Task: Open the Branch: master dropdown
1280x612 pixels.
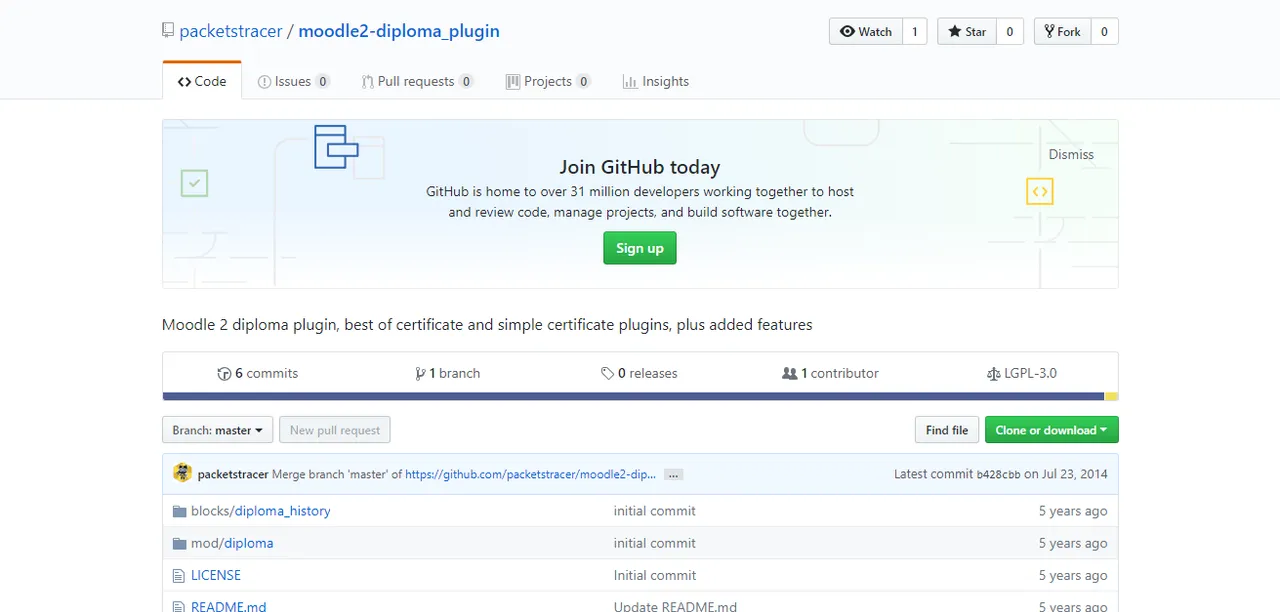Action: (218, 430)
